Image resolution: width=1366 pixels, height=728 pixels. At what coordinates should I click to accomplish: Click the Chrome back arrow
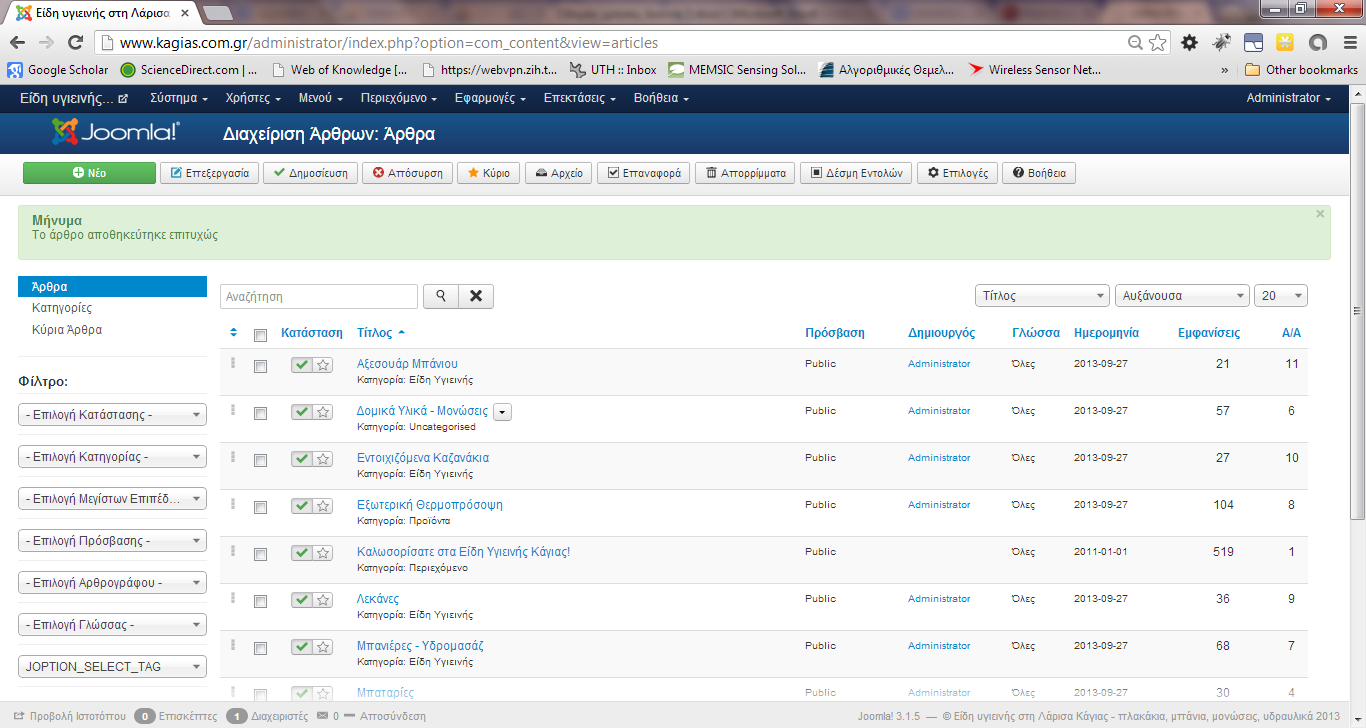click(x=17, y=43)
